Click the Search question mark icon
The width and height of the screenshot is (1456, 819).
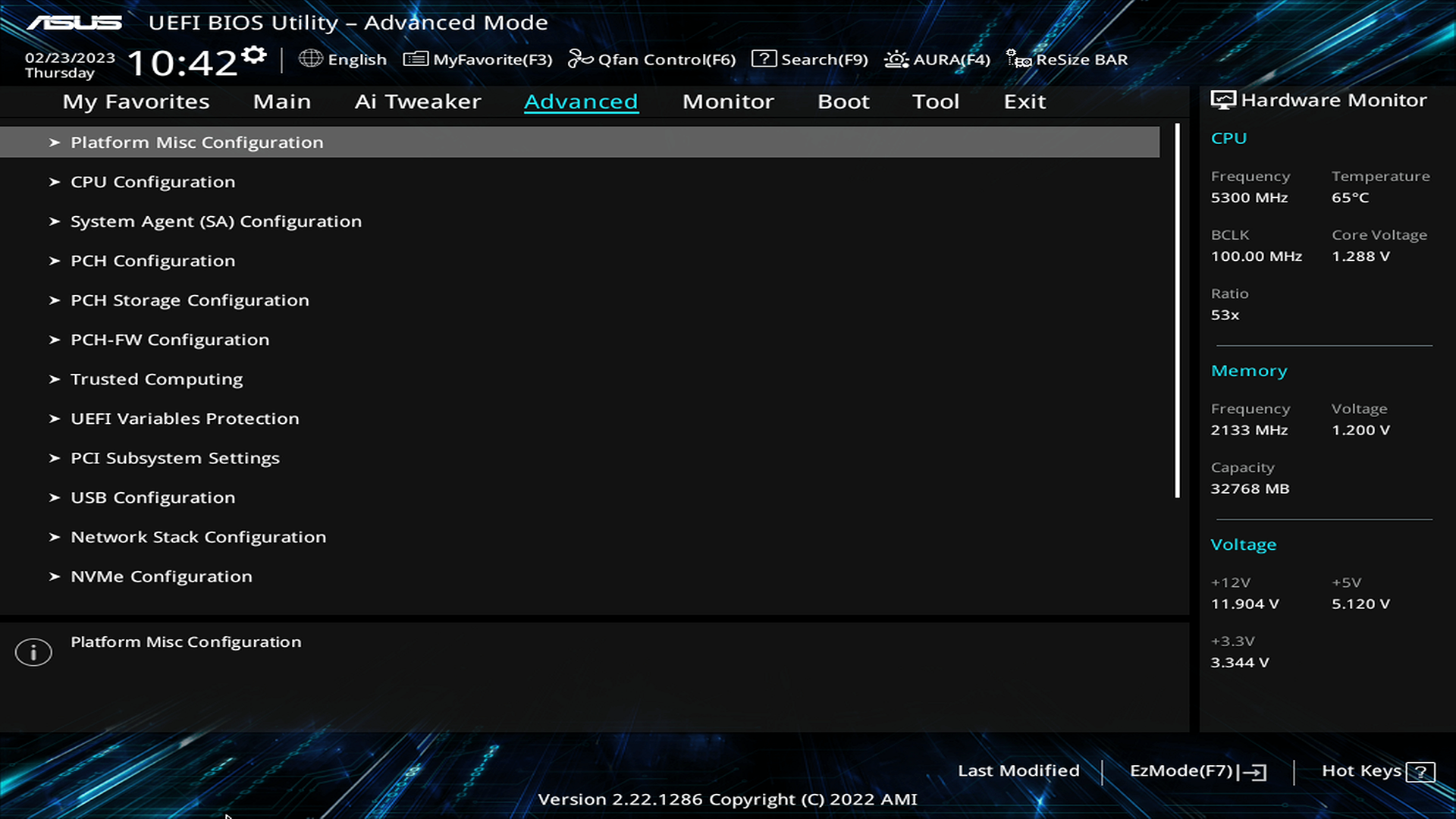click(x=764, y=58)
